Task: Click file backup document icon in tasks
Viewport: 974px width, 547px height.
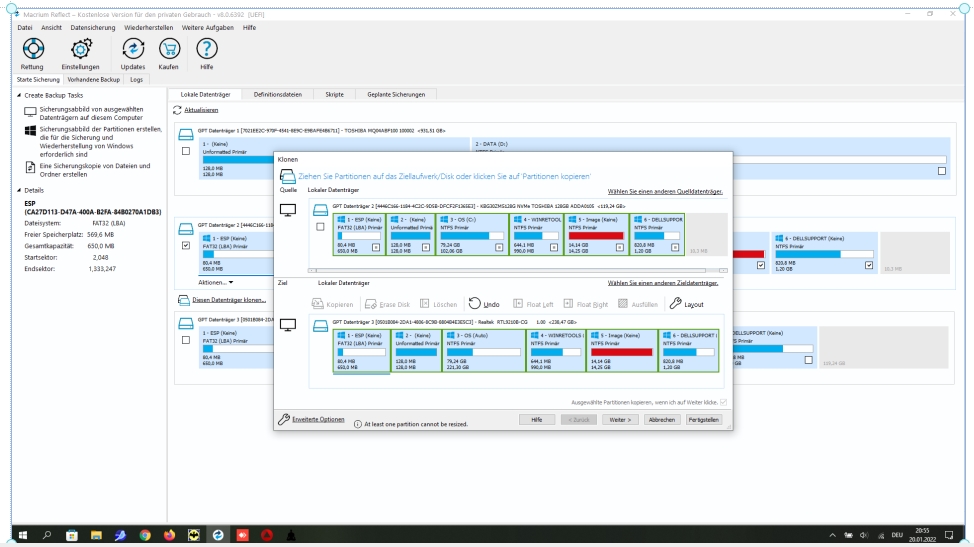Action: (x=30, y=167)
